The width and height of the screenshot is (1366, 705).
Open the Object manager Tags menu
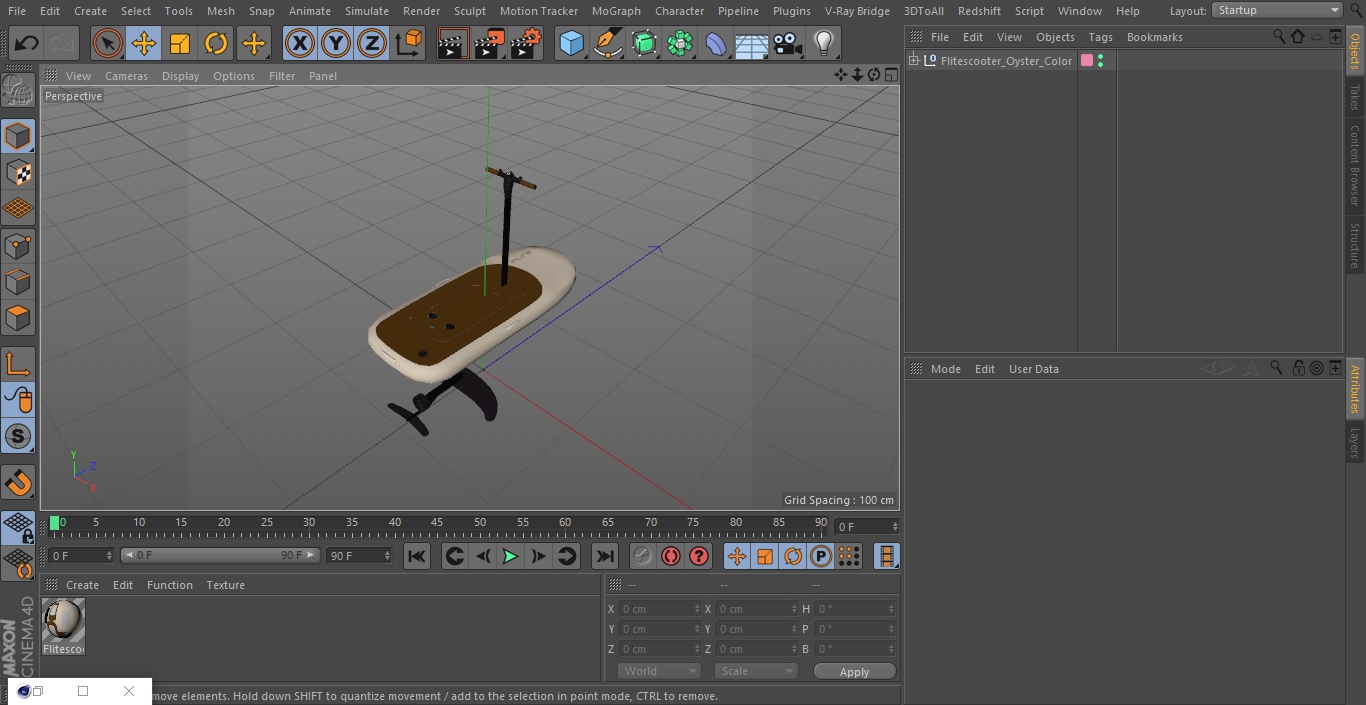click(1100, 37)
